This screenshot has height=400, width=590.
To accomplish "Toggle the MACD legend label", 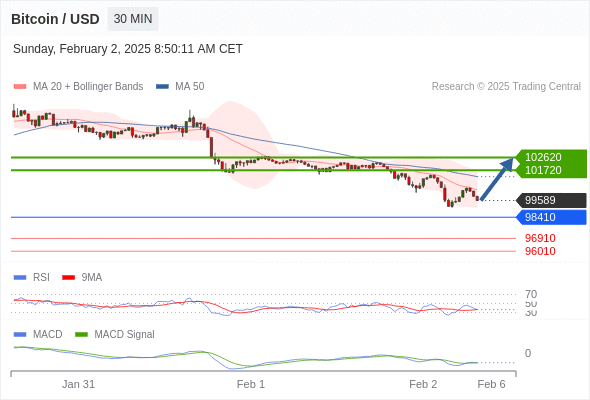I will [47, 335].
